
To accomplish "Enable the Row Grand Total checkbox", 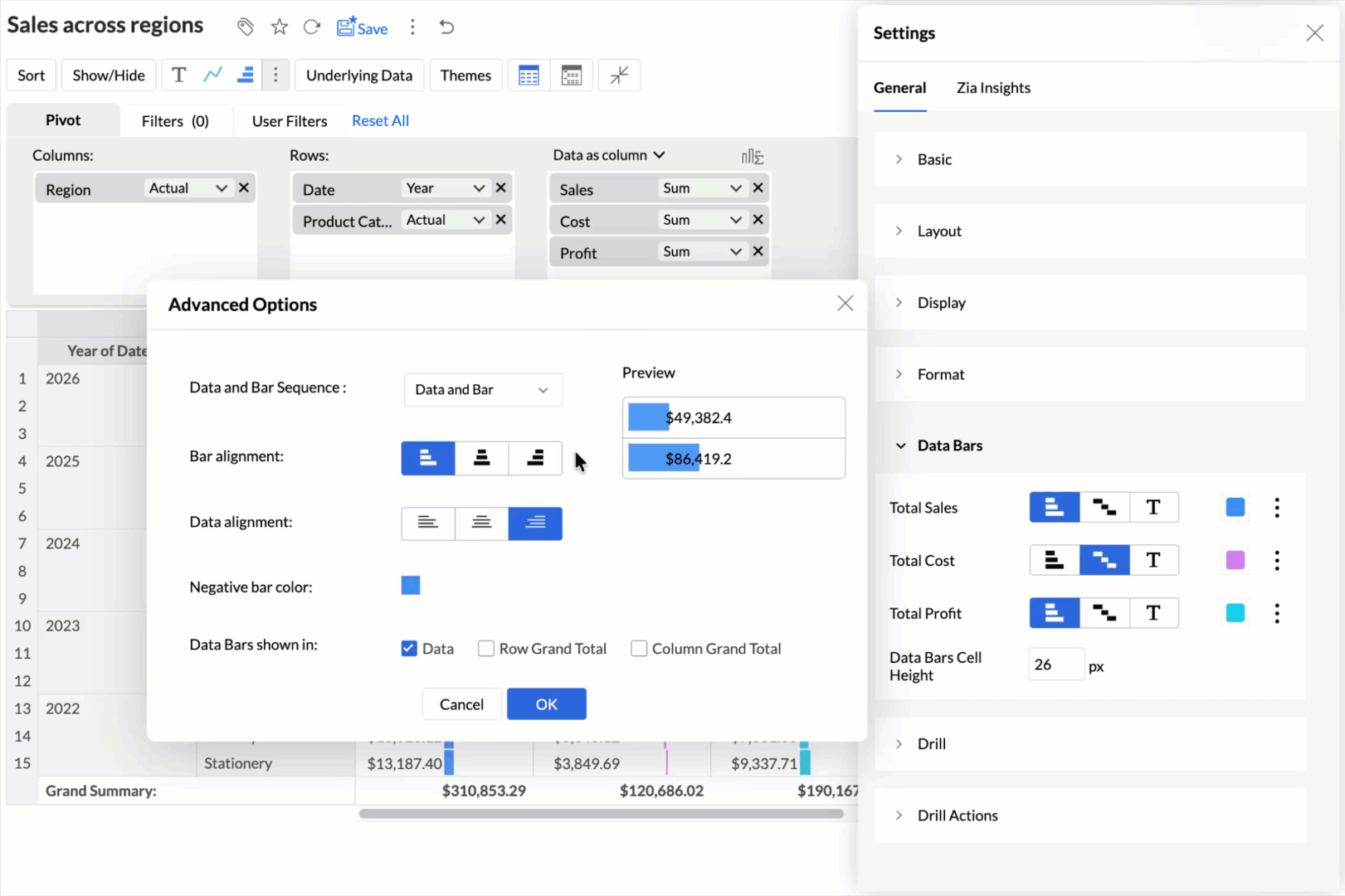I will pos(486,649).
